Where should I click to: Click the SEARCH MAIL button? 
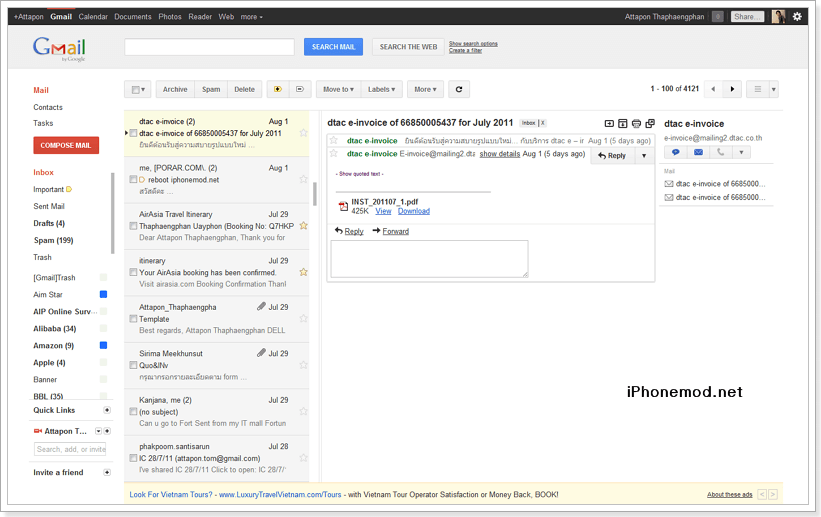[334, 47]
